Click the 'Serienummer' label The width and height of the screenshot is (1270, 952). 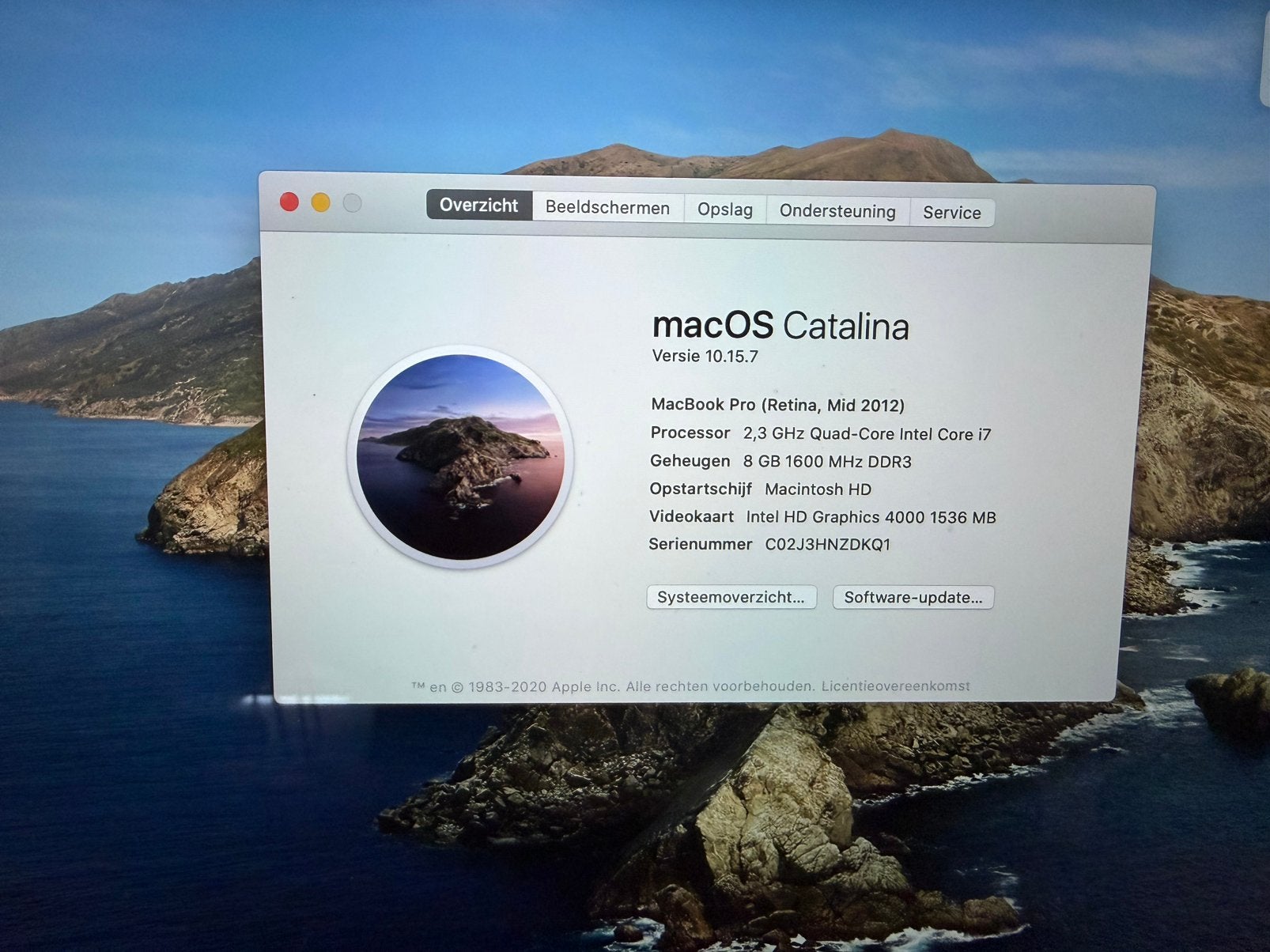coord(701,544)
